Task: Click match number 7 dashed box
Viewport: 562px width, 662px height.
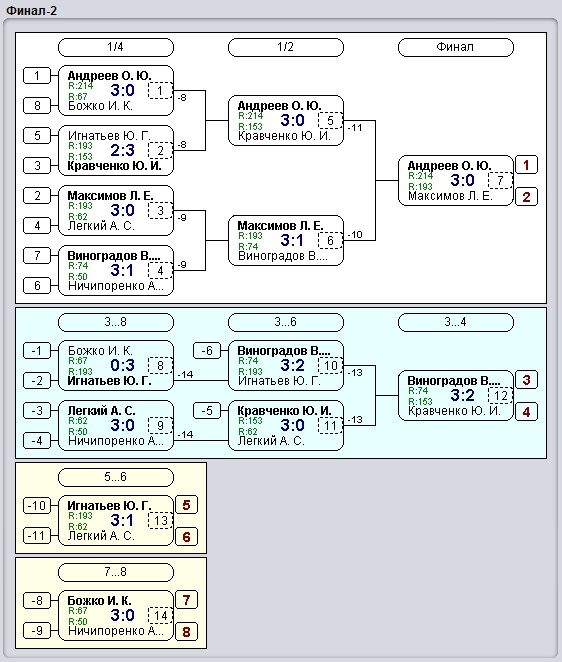Action: (x=500, y=181)
